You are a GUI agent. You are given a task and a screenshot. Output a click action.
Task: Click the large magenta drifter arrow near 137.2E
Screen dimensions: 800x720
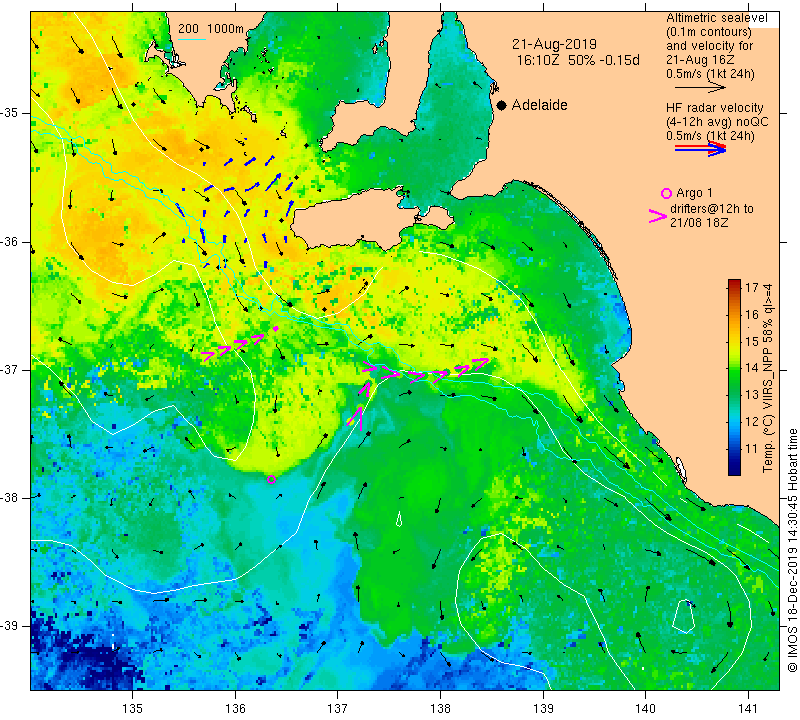pos(357,417)
